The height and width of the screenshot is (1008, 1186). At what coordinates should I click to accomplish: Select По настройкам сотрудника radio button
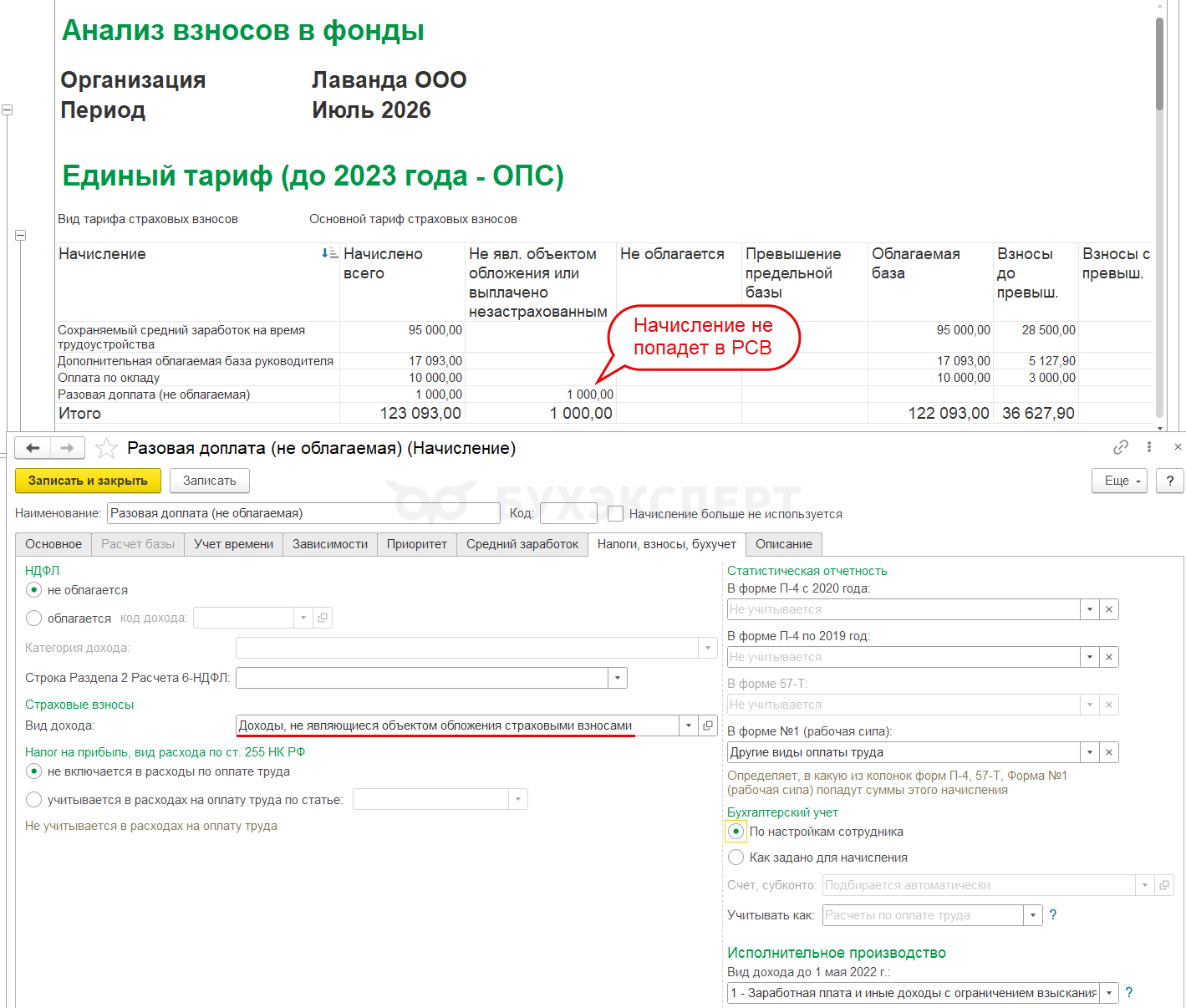(x=736, y=832)
